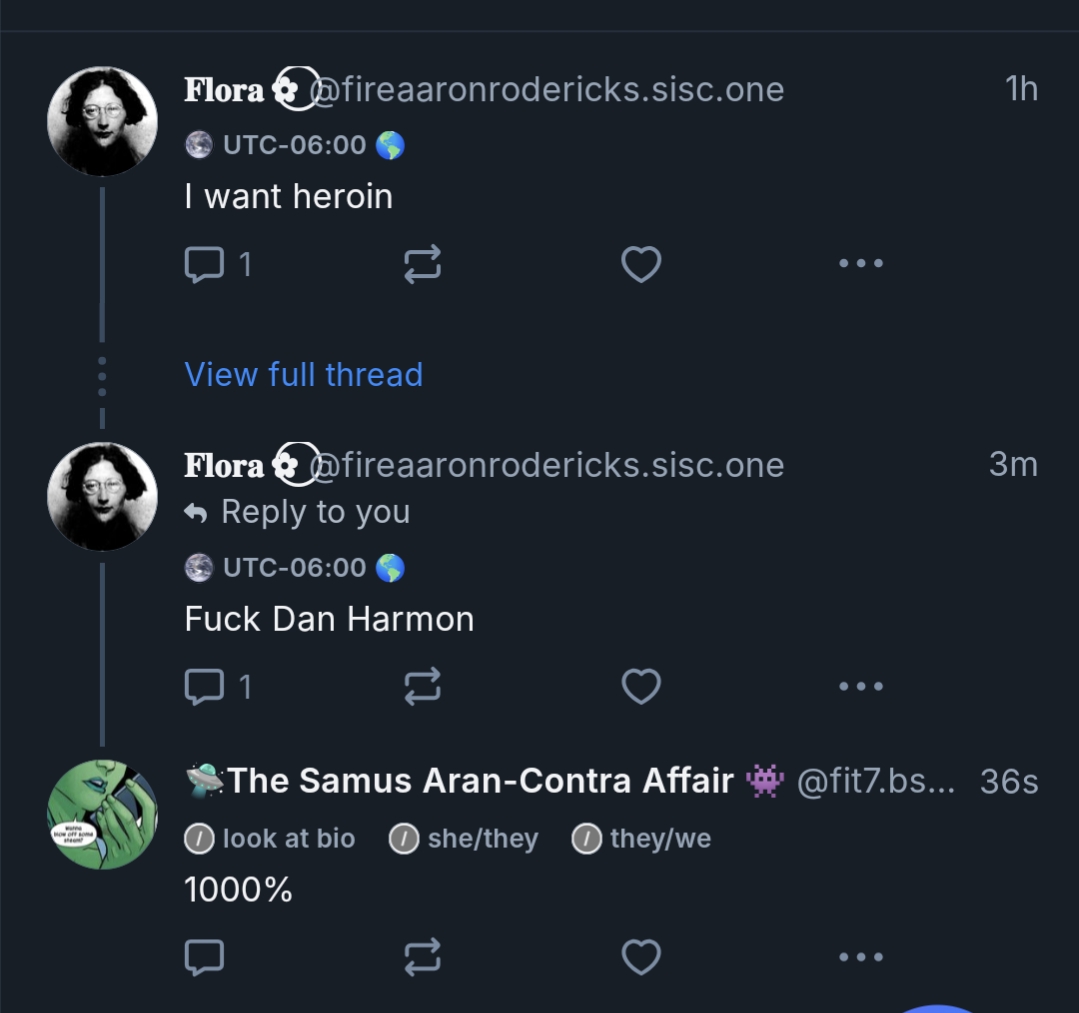
Task: Open more options for the "1000%" post
Action: [860, 957]
